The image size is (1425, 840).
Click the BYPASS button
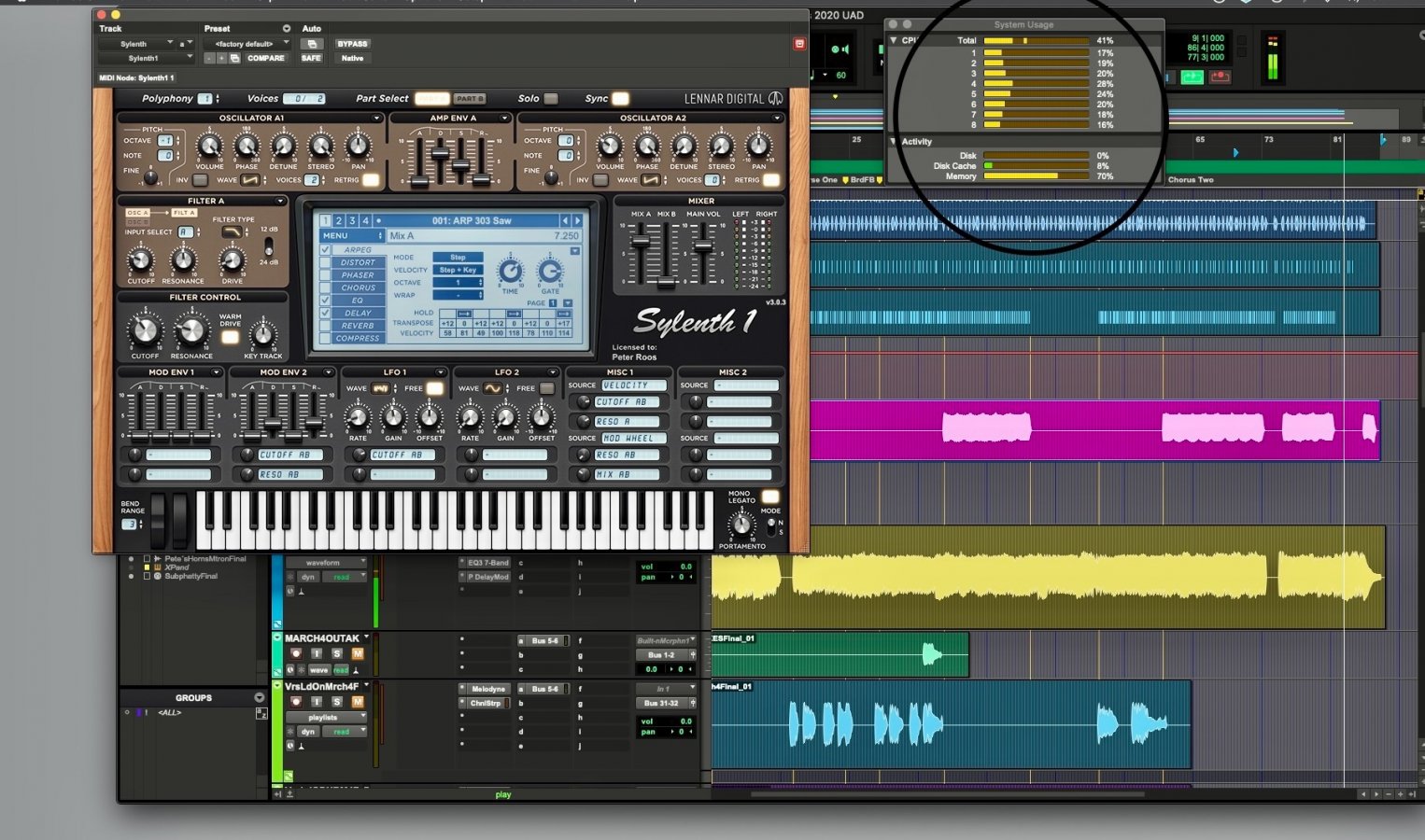(x=352, y=44)
